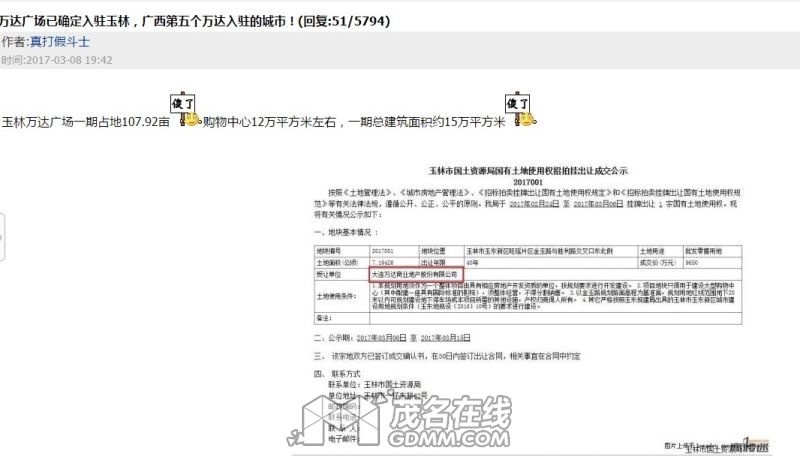Click the text 一期总建筑面积约15万平方米

pos(427,122)
